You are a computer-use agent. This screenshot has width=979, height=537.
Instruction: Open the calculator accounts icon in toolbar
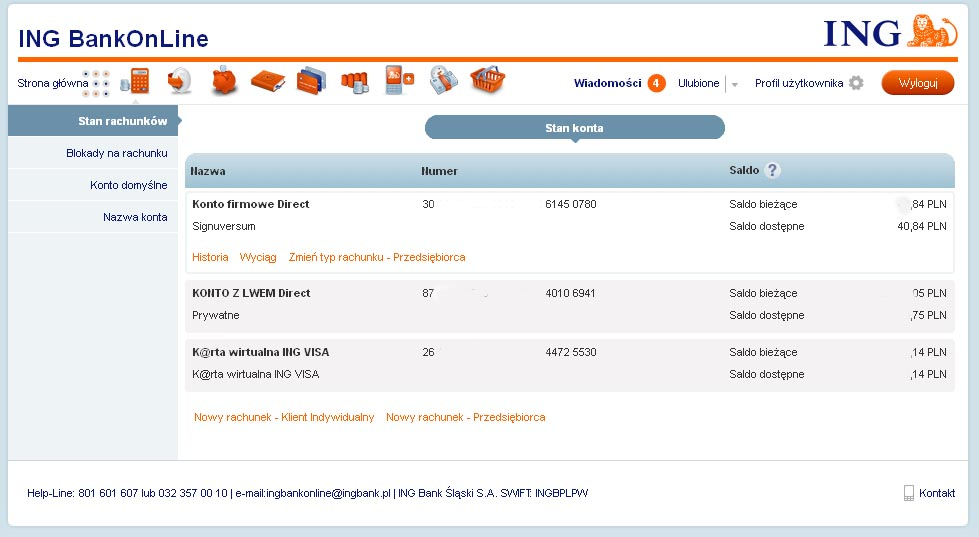pyautogui.click(x=134, y=81)
